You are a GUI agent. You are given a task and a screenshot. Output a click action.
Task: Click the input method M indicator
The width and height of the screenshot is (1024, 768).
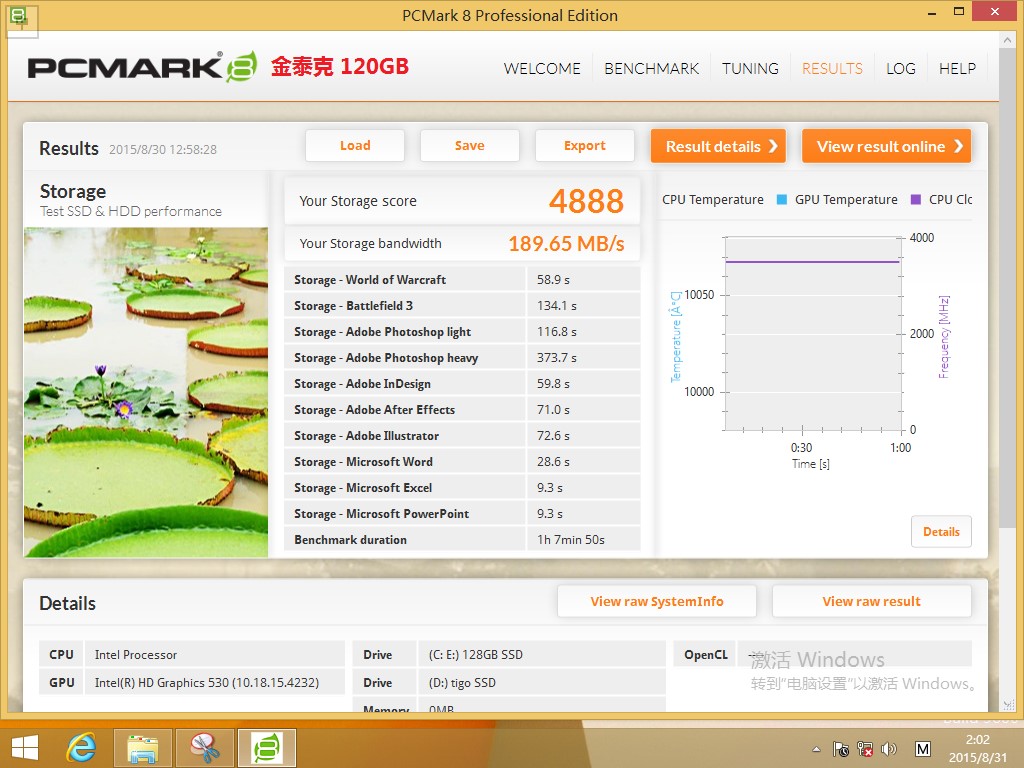pos(923,749)
